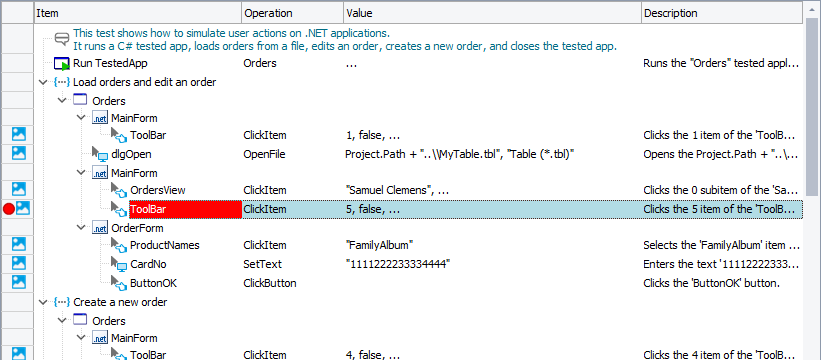Collapse the 'Create a new order' group

tap(43, 302)
